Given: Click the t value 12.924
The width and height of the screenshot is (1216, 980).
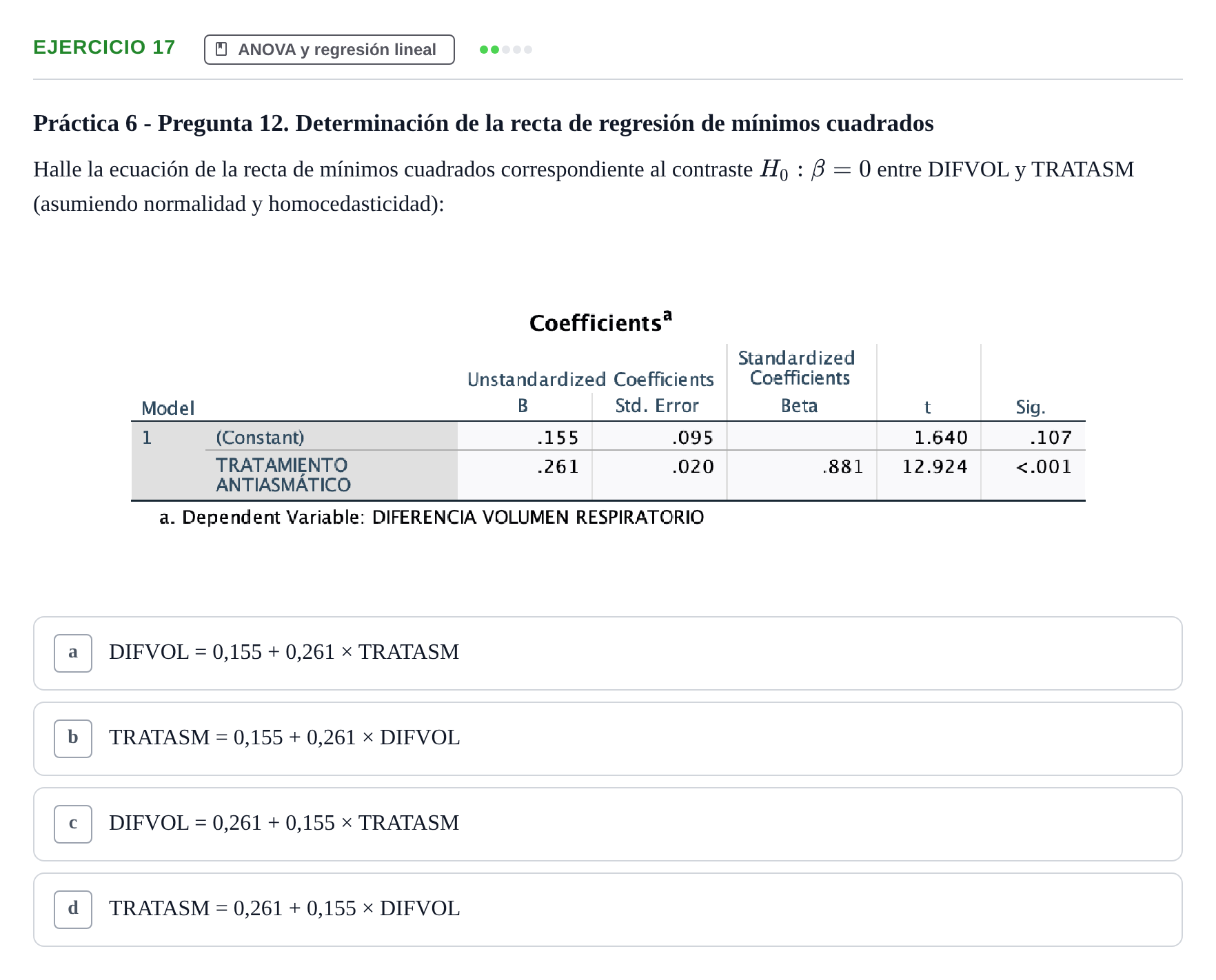Looking at the screenshot, I should 935,467.
